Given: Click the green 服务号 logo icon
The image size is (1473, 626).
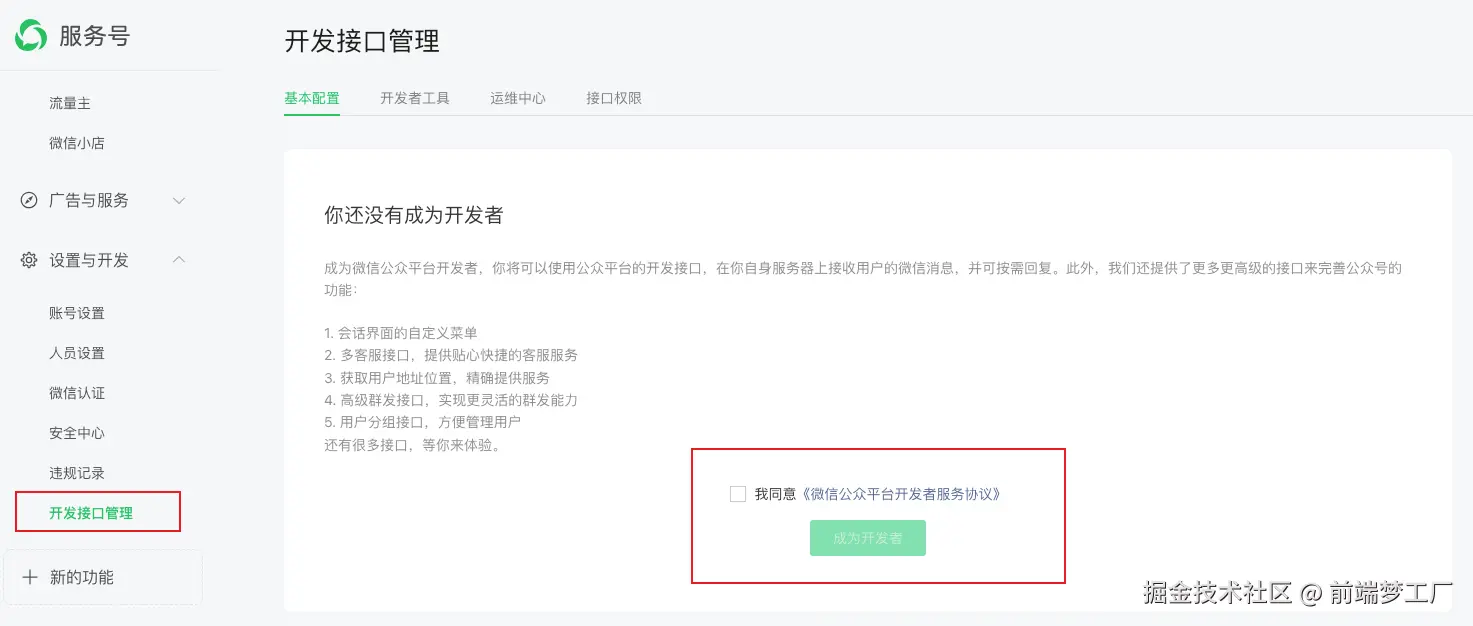Looking at the screenshot, I should pos(30,36).
